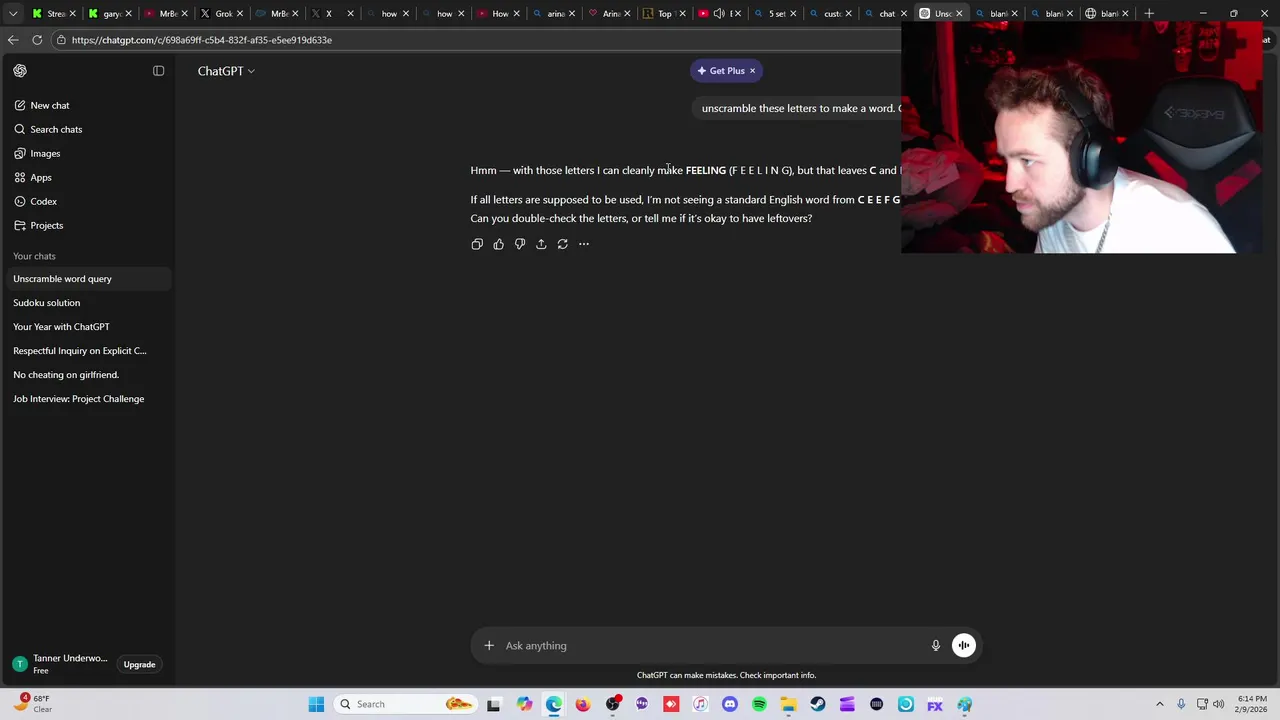Open the ChatGPT model selector dropdown
Screen dimensions: 1280x720
coord(226,71)
